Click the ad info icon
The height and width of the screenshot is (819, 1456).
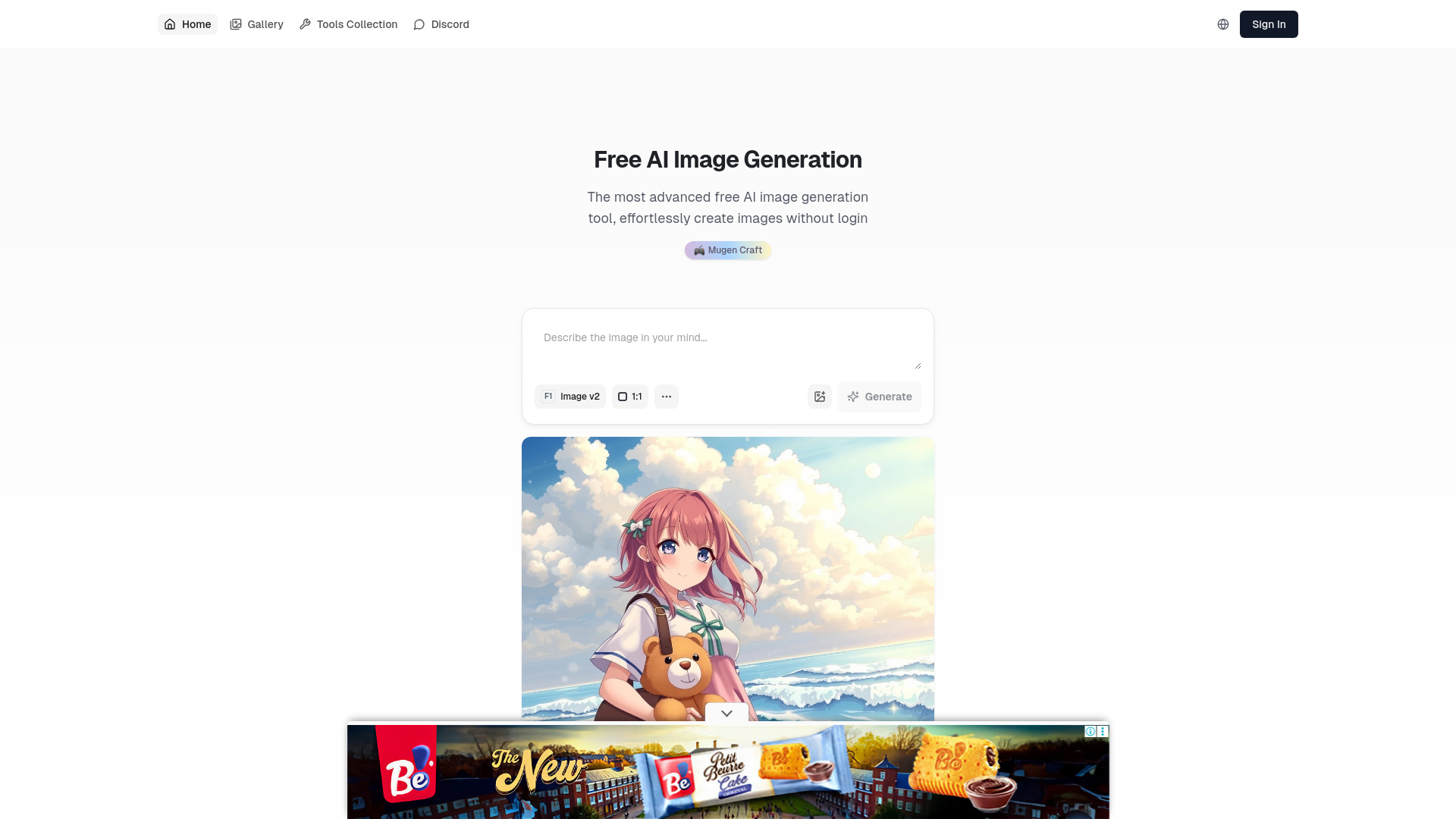[x=1090, y=732]
